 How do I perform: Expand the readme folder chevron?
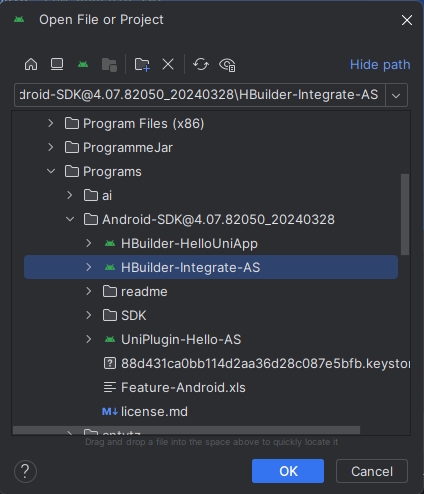[89, 291]
